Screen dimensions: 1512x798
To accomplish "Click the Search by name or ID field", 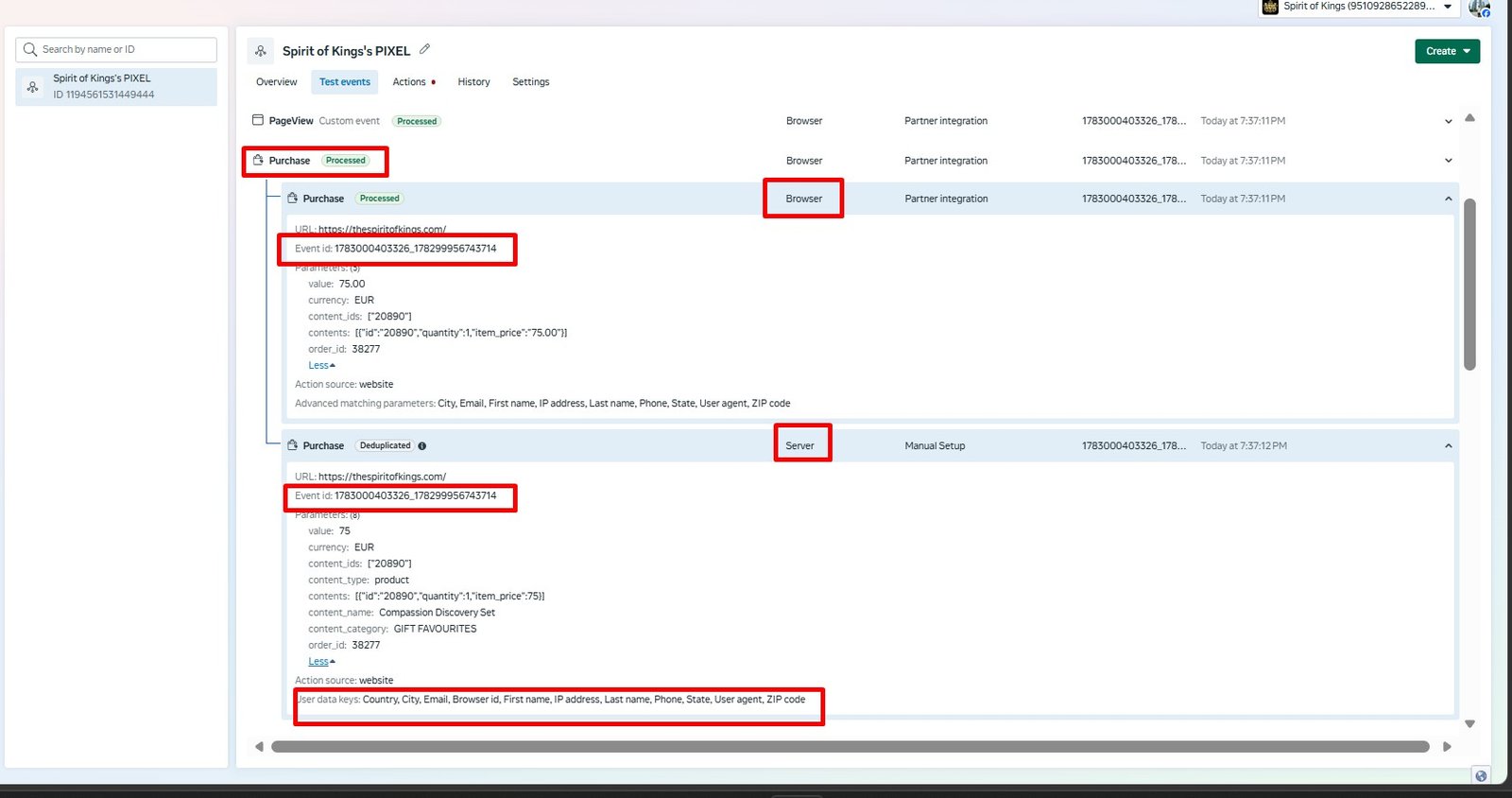I will tap(116, 49).
